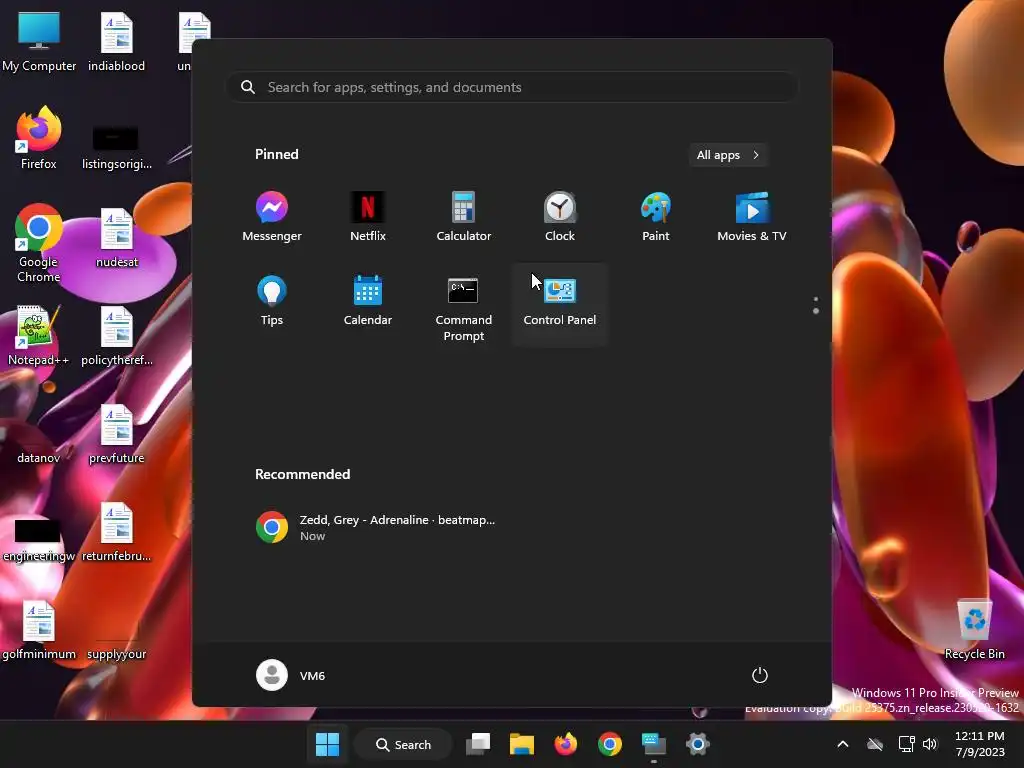Open the running app left of Settings on taskbar

tap(654, 744)
